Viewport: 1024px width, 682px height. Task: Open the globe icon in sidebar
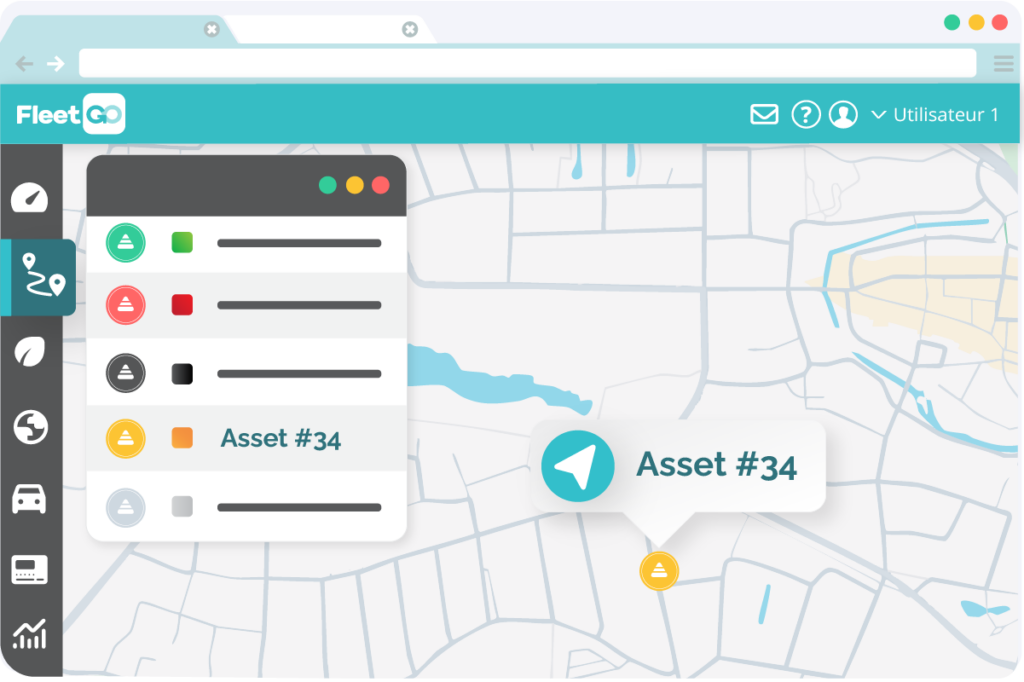[x=30, y=427]
